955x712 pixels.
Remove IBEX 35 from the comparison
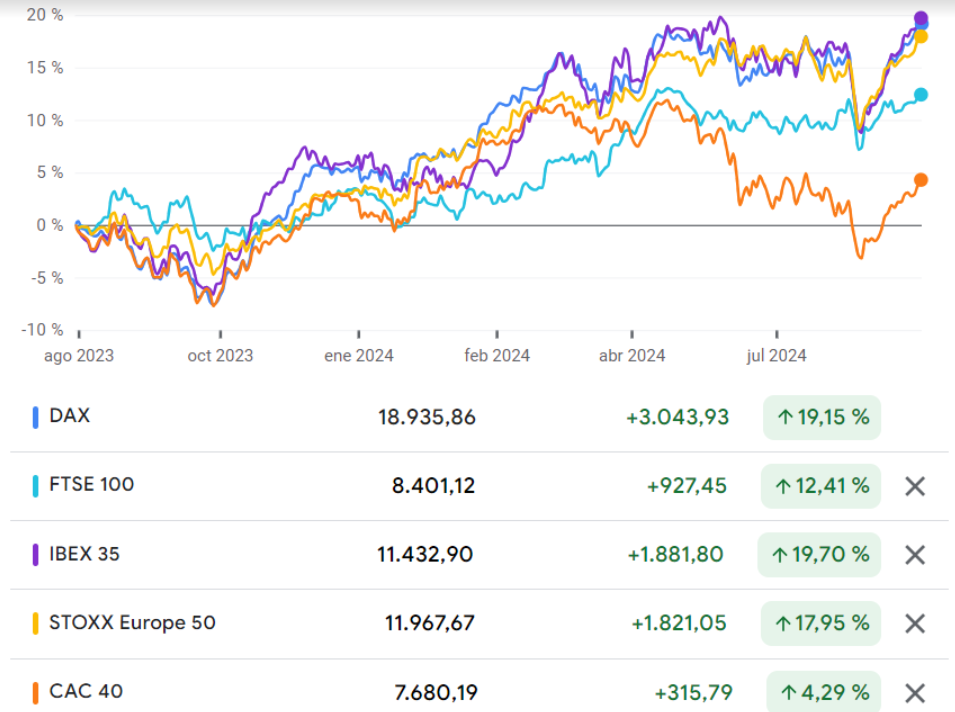coord(914,555)
